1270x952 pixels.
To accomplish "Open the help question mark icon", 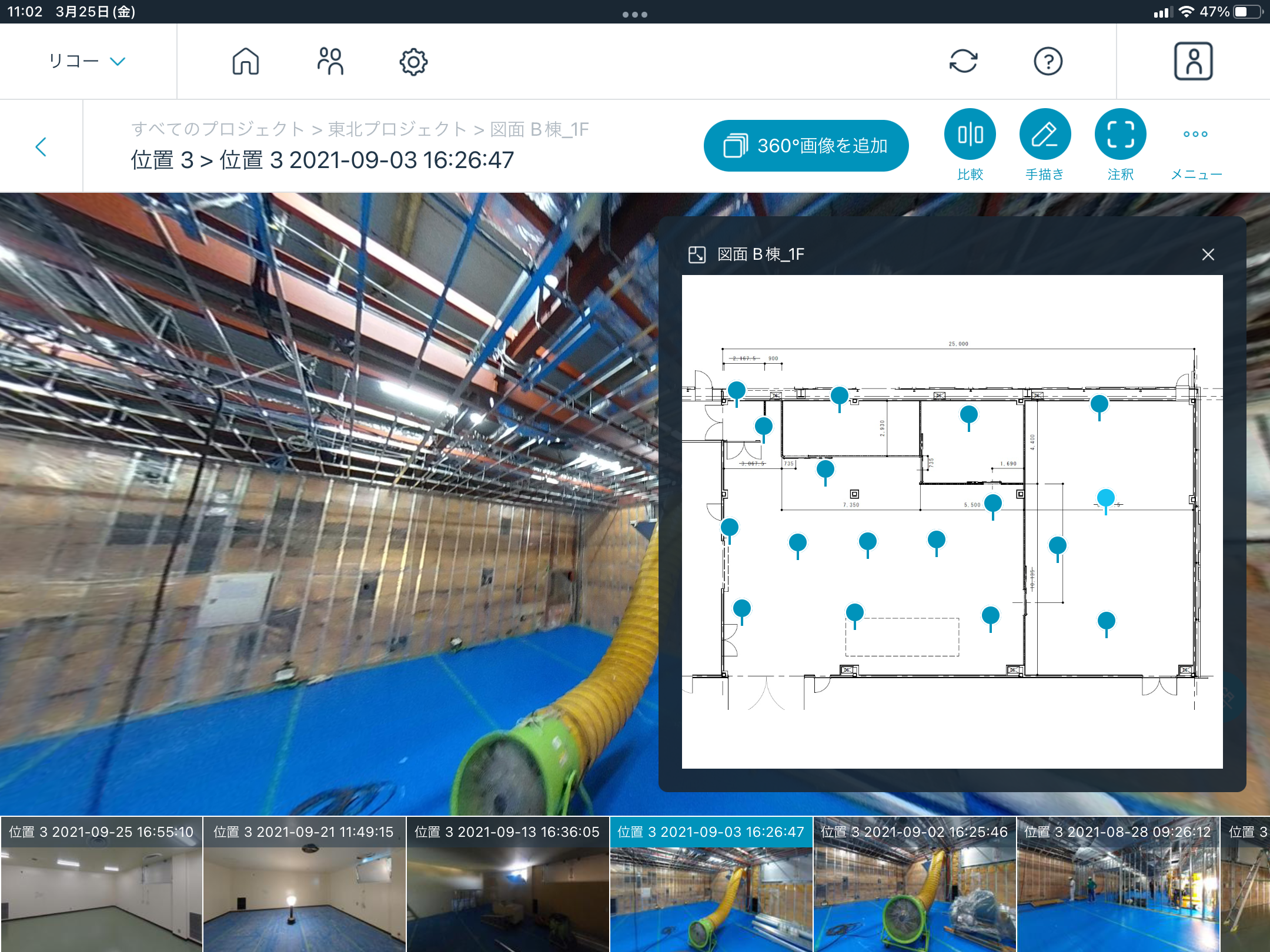I will (x=1048, y=61).
